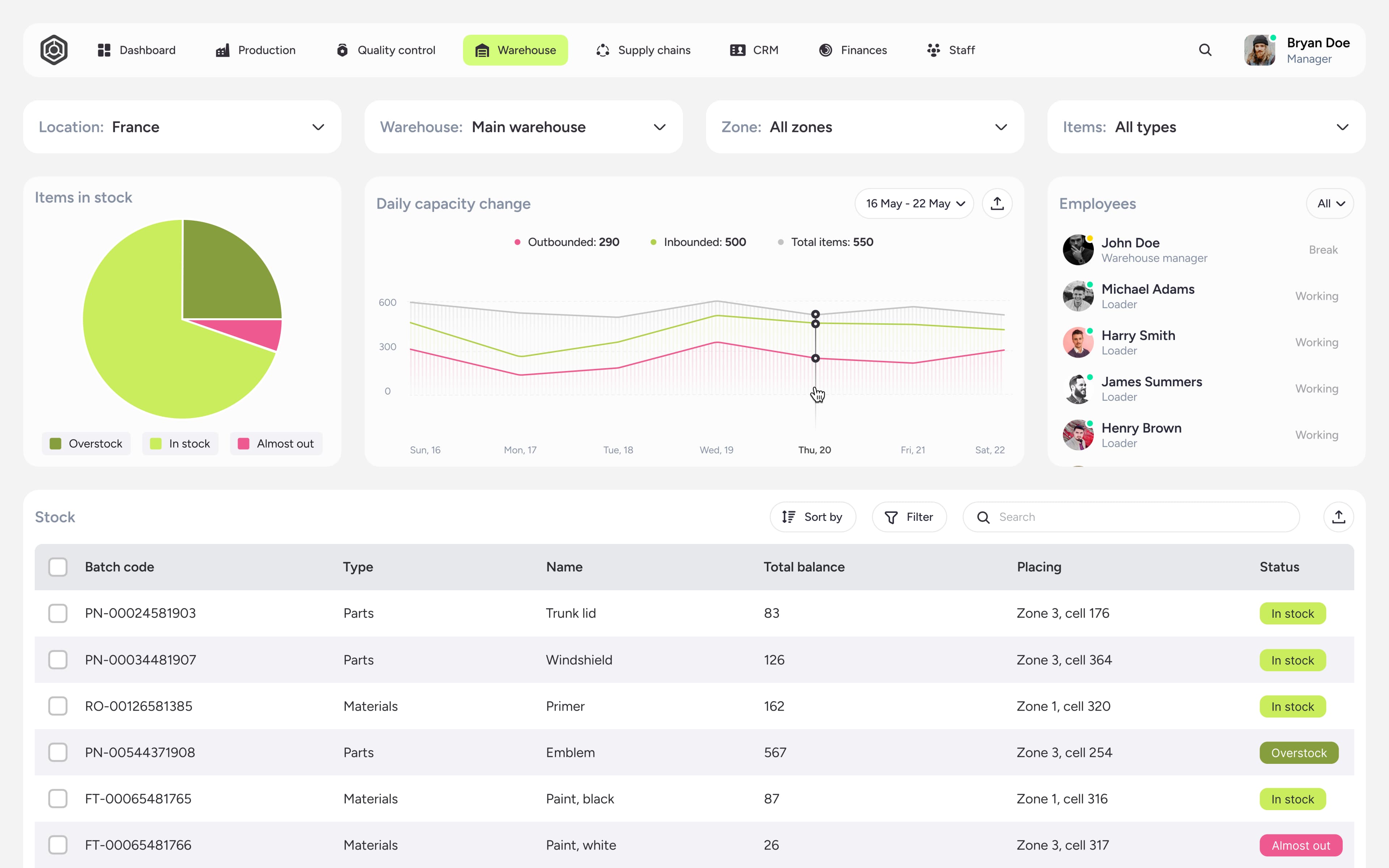Check the box for PN-00024581903
This screenshot has height=868, width=1389.
click(58, 613)
